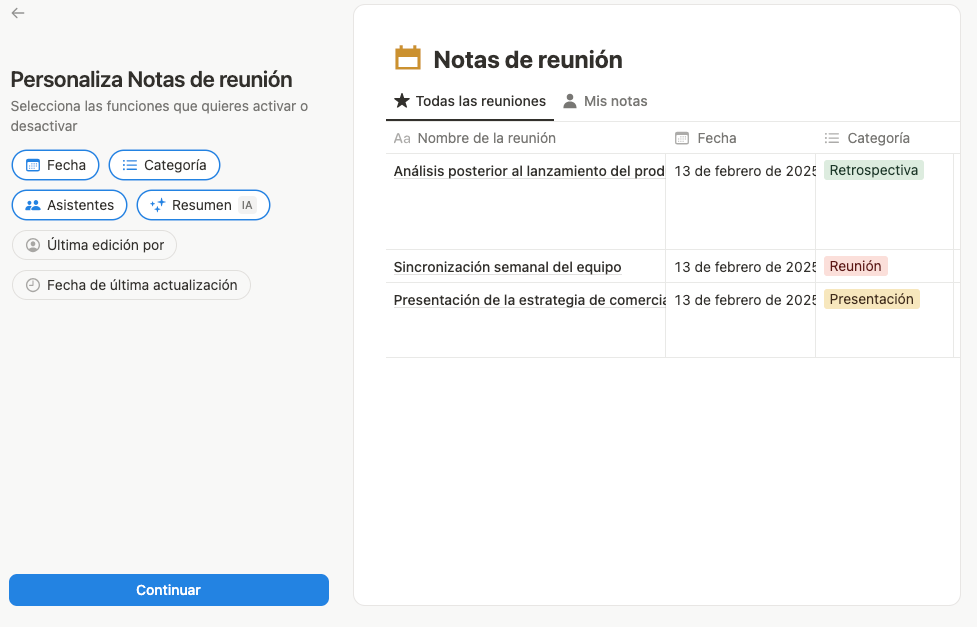Viewport: 977px width, 627px height.
Task: Click the list icon in Categoría column header
Action: pos(832,138)
